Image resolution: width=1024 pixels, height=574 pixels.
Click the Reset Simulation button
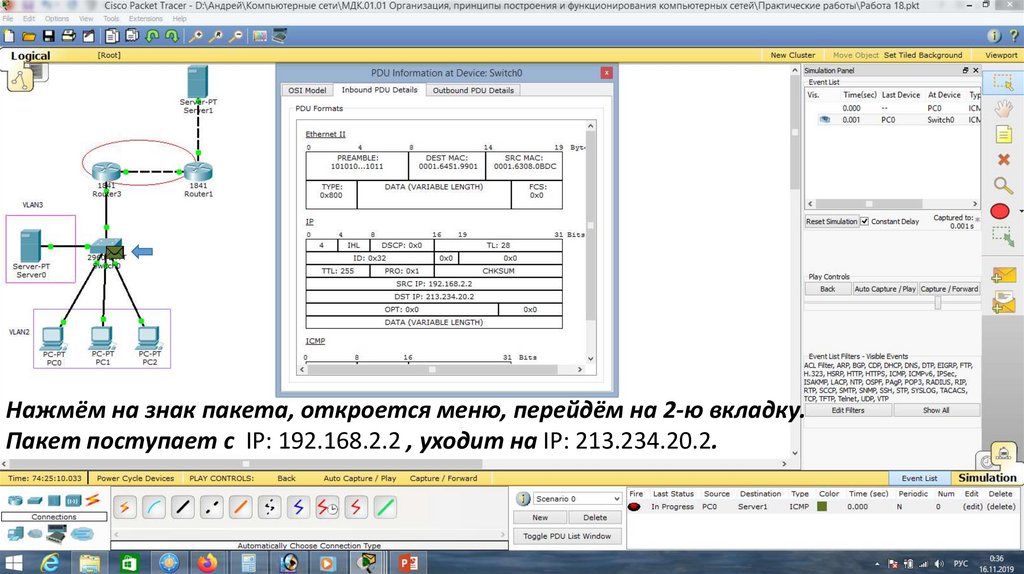pos(831,221)
